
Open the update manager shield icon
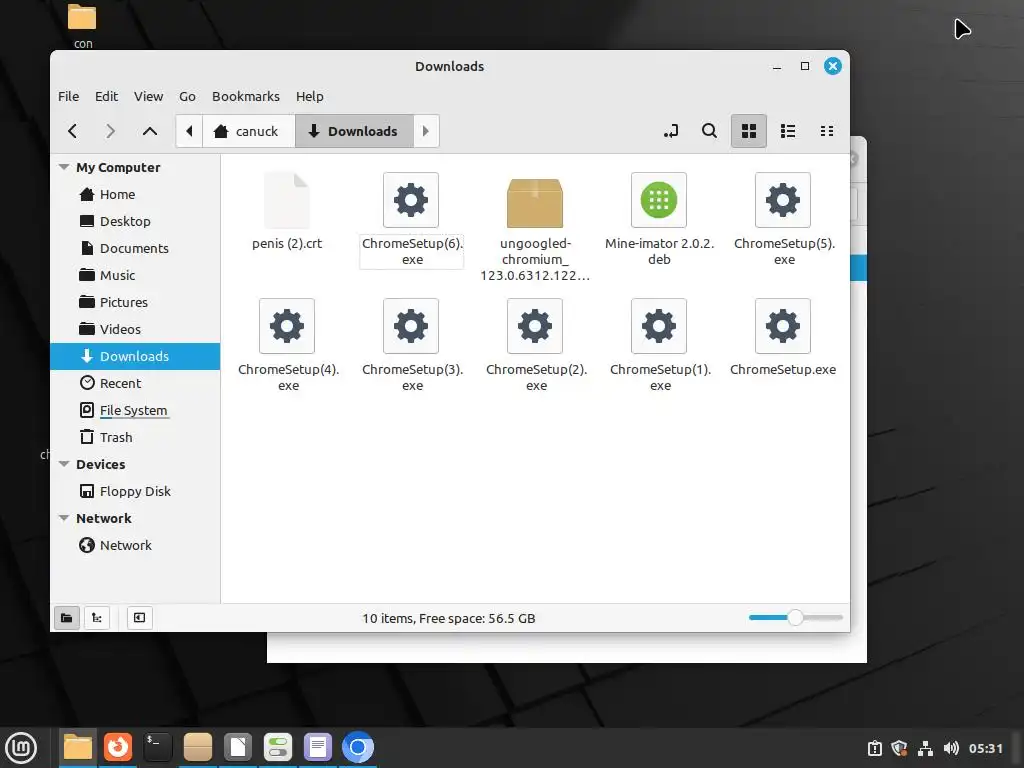coord(899,748)
